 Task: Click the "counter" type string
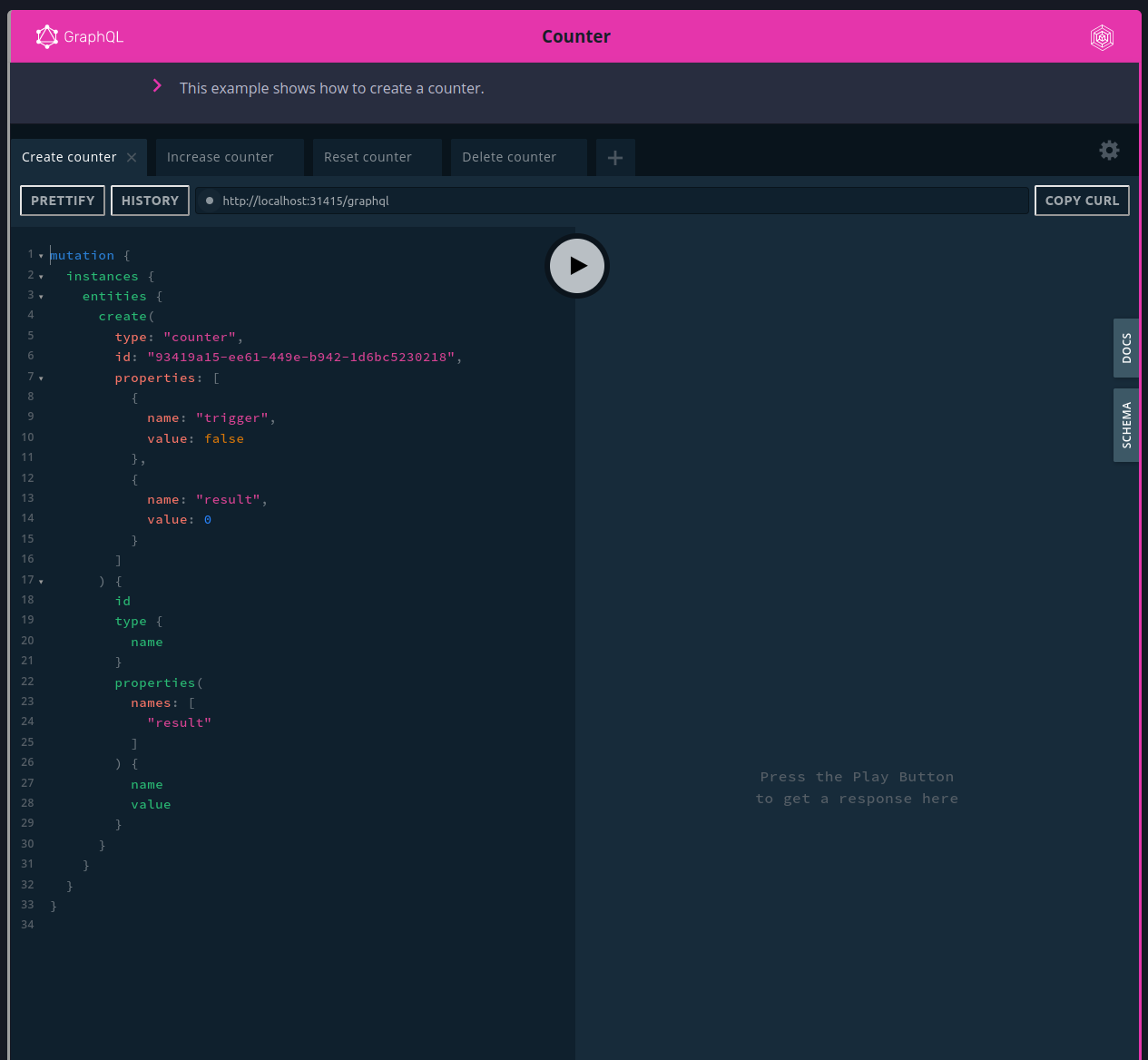coord(200,338)
